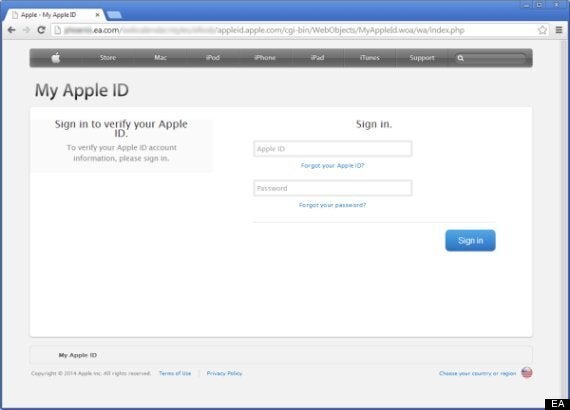Click Forgot your Apple ID link

[332, 166]
